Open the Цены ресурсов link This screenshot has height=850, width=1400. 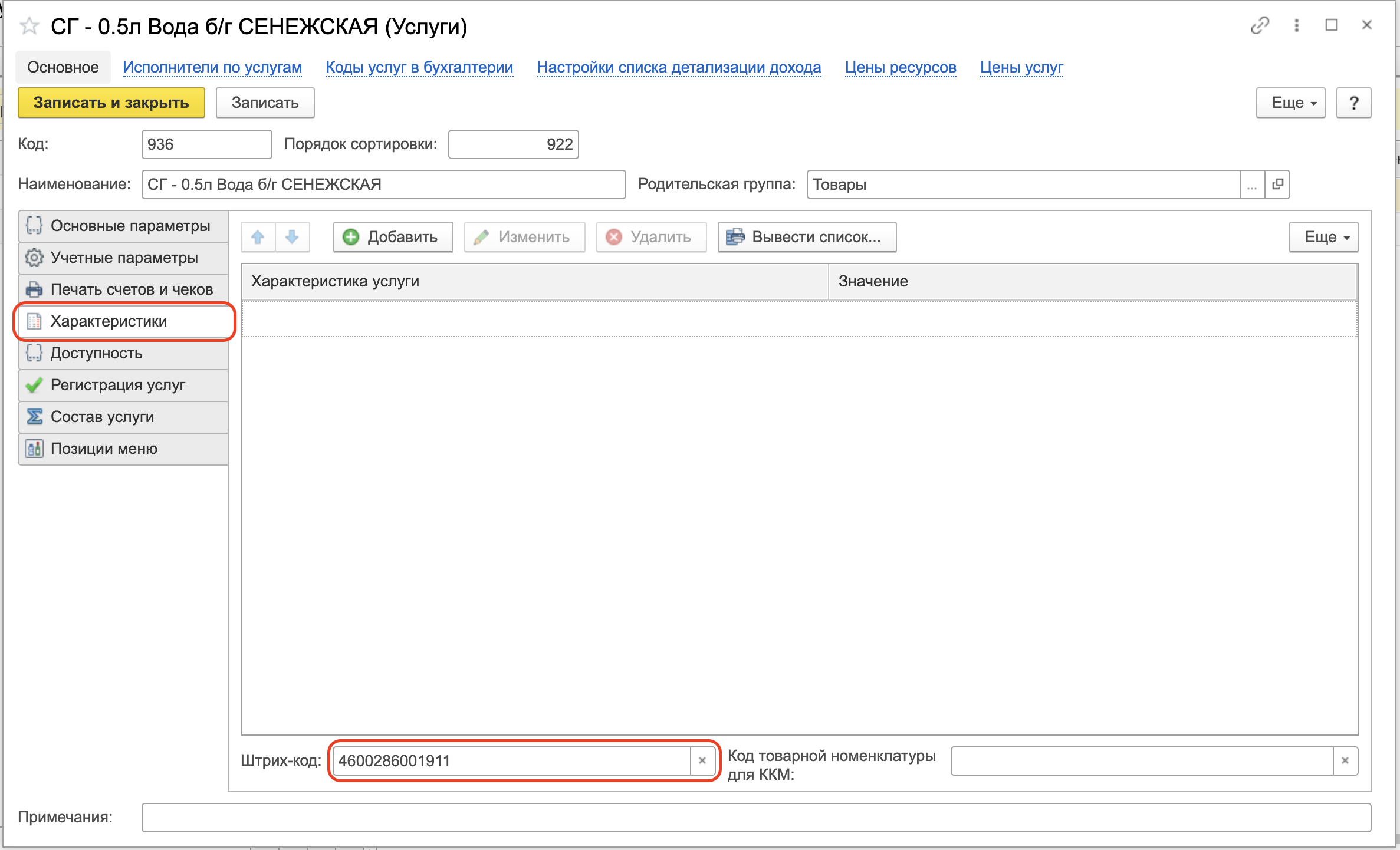tap(901, 67)
